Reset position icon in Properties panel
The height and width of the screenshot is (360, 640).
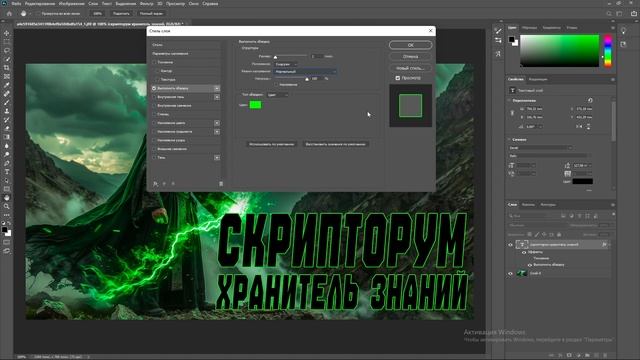[590, 100]
